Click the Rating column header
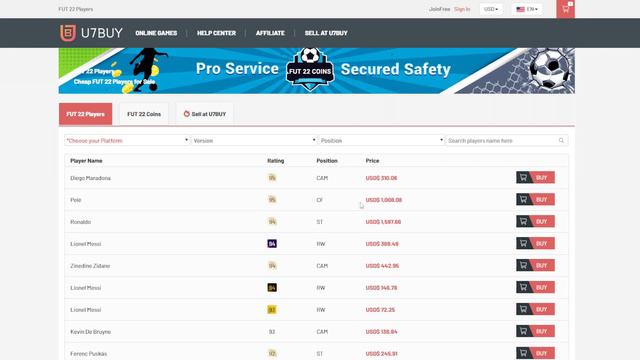Image resolution: width=640 pixels, height=360 pixels. point(276,161)
